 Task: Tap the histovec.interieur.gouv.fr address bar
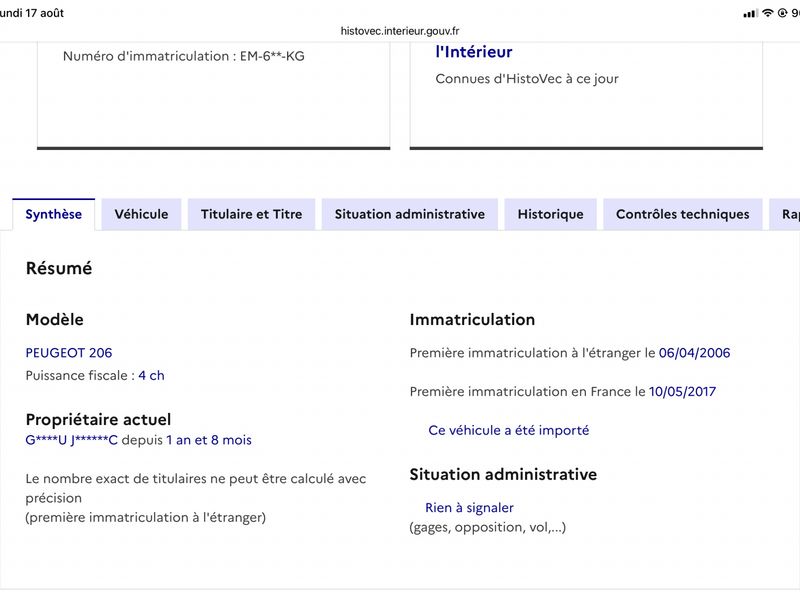click(400, 31)
